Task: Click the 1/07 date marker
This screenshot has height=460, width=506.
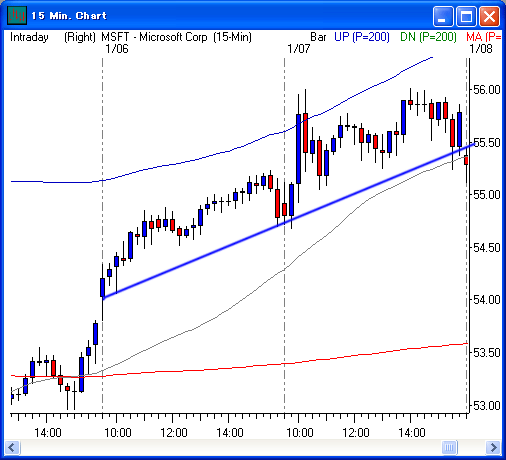Action: tap(299, 49)
